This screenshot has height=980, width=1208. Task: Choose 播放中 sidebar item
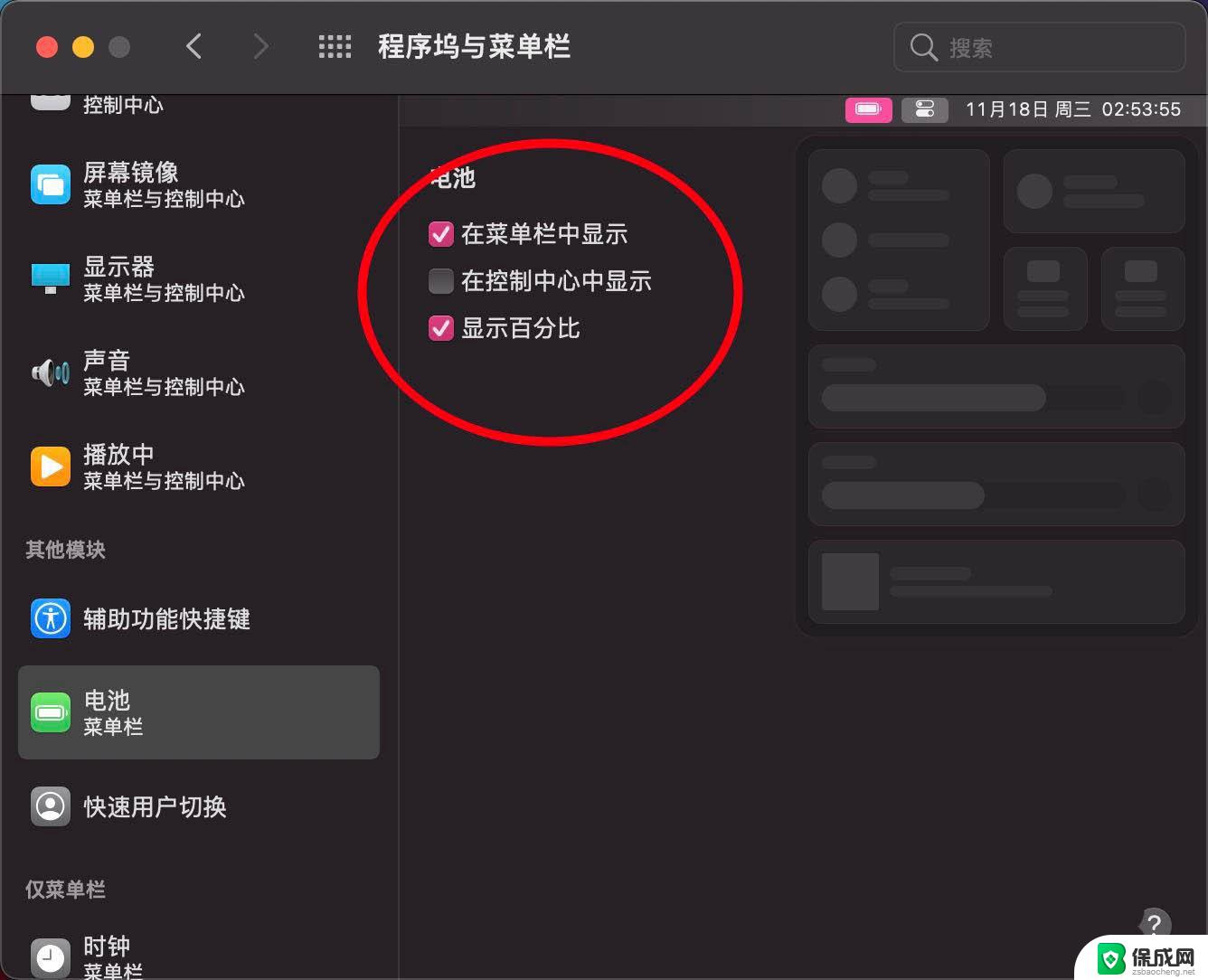click(199, 466)
